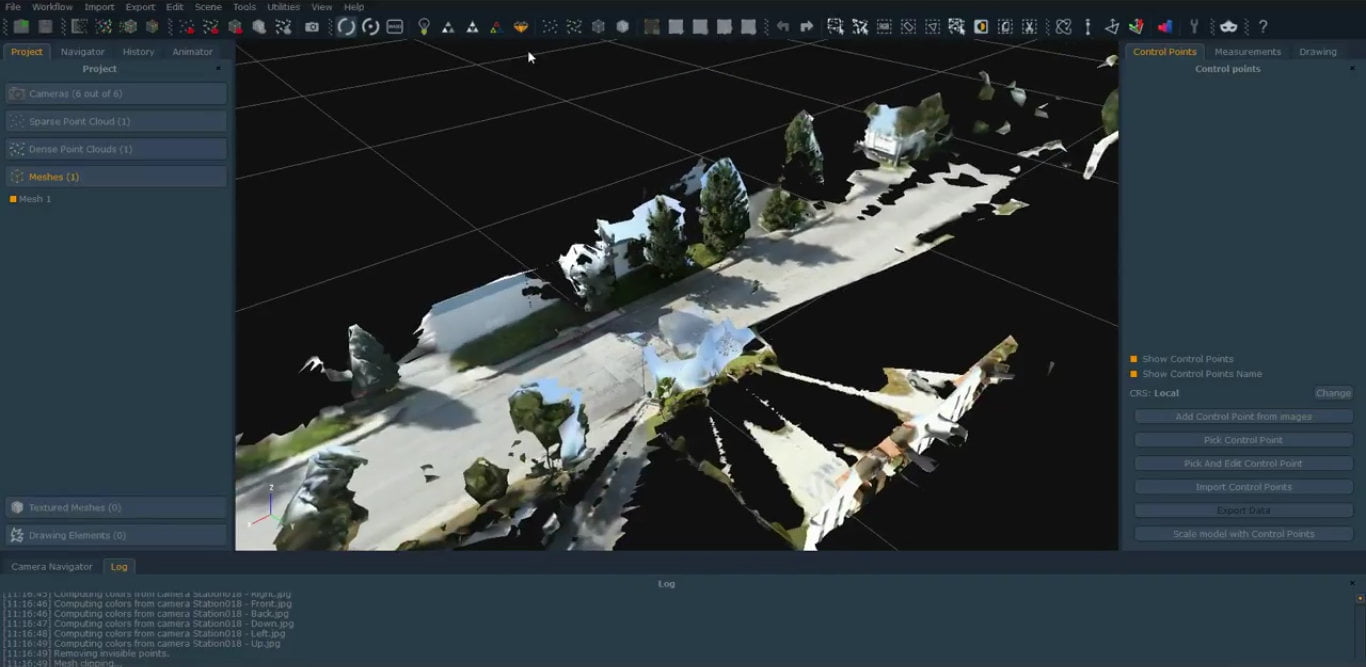Expand the Textured Meshes section
Viewport: 1366px width, 667px height.
coord(115,507)
